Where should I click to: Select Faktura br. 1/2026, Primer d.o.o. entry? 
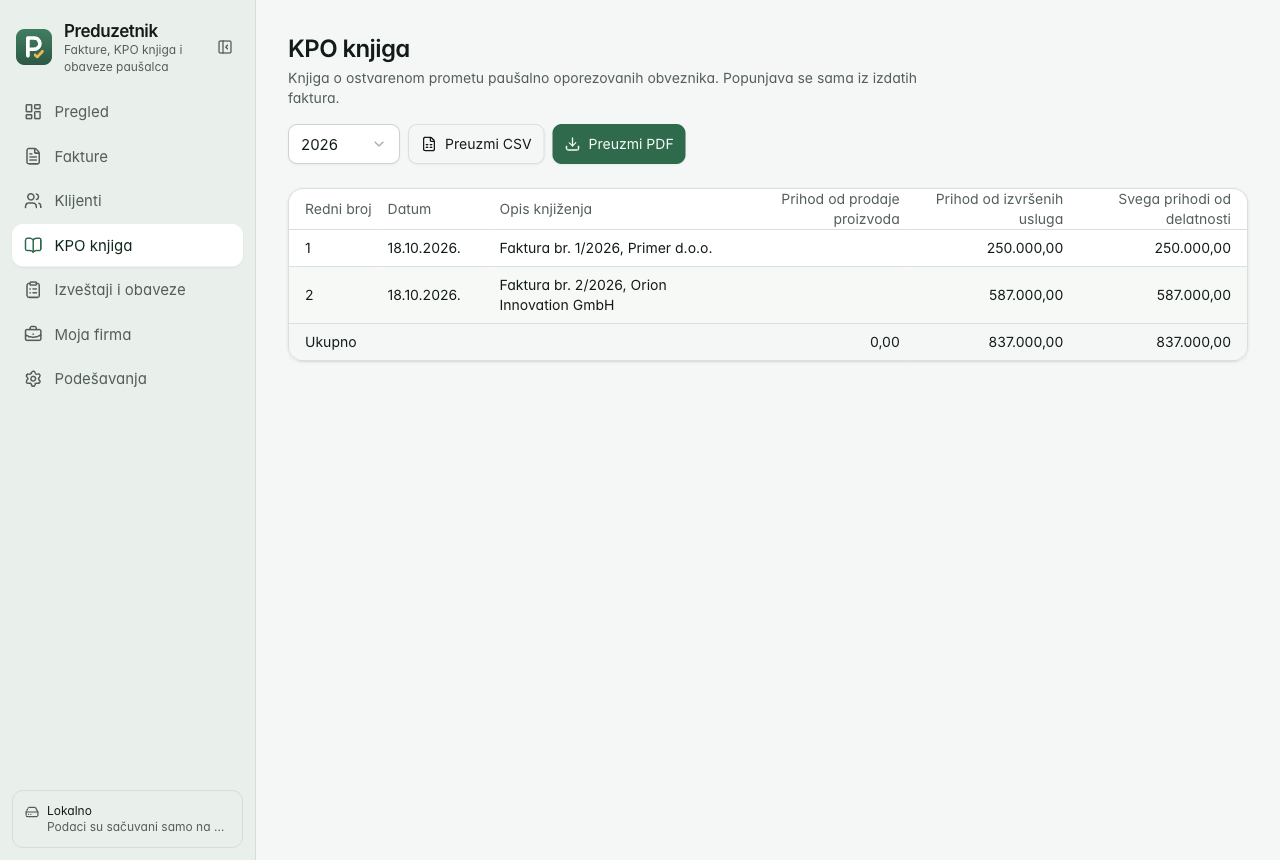pos(606,248)
